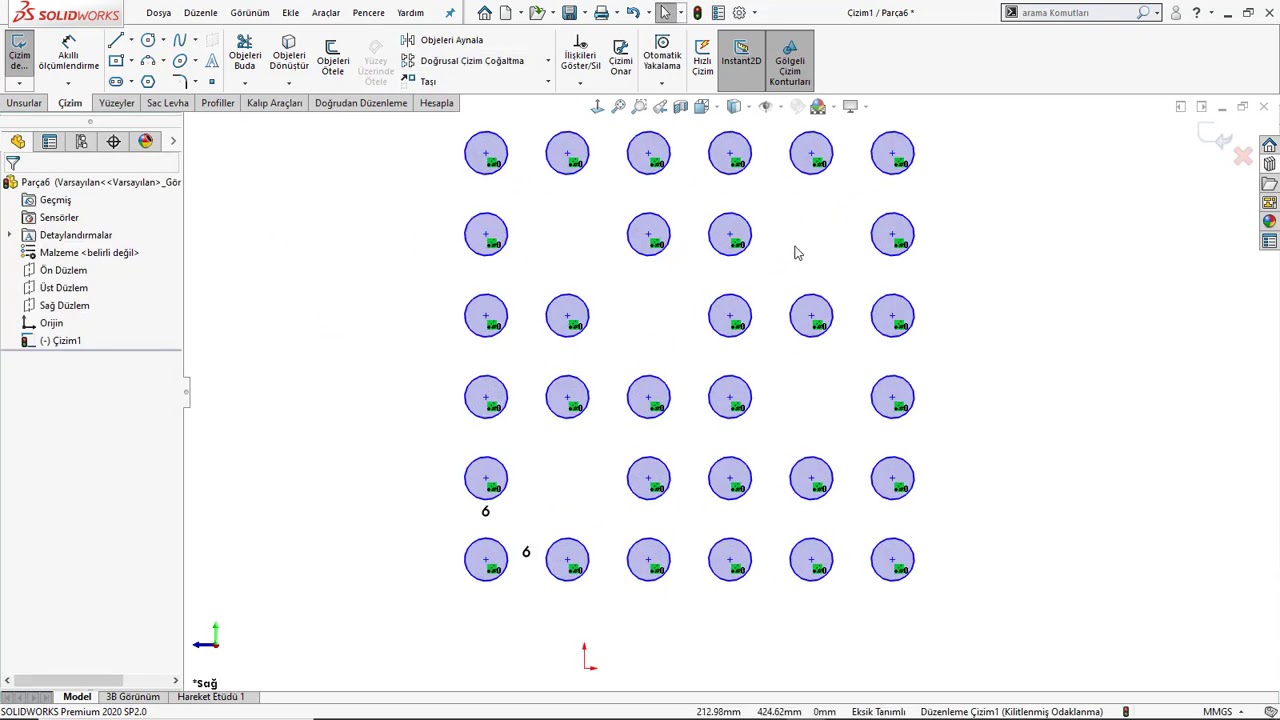Click Hızlı Çizim rapid sketch tool
The image size is (1280, 720).
(702, 57)
